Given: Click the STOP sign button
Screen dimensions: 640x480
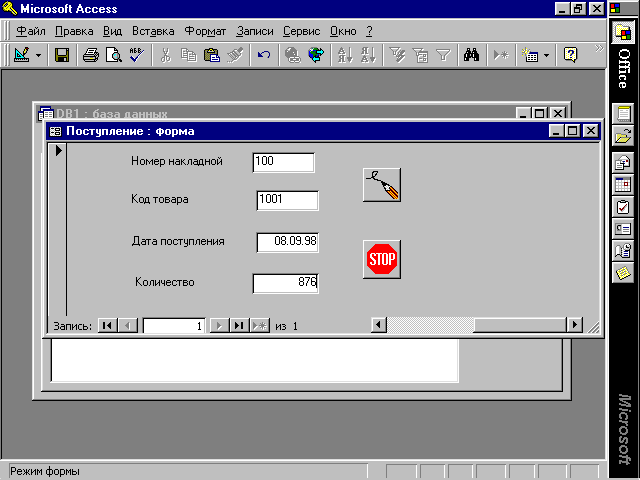Looking at the screenshot, I should pyautogui.click(x=382, y=259).
